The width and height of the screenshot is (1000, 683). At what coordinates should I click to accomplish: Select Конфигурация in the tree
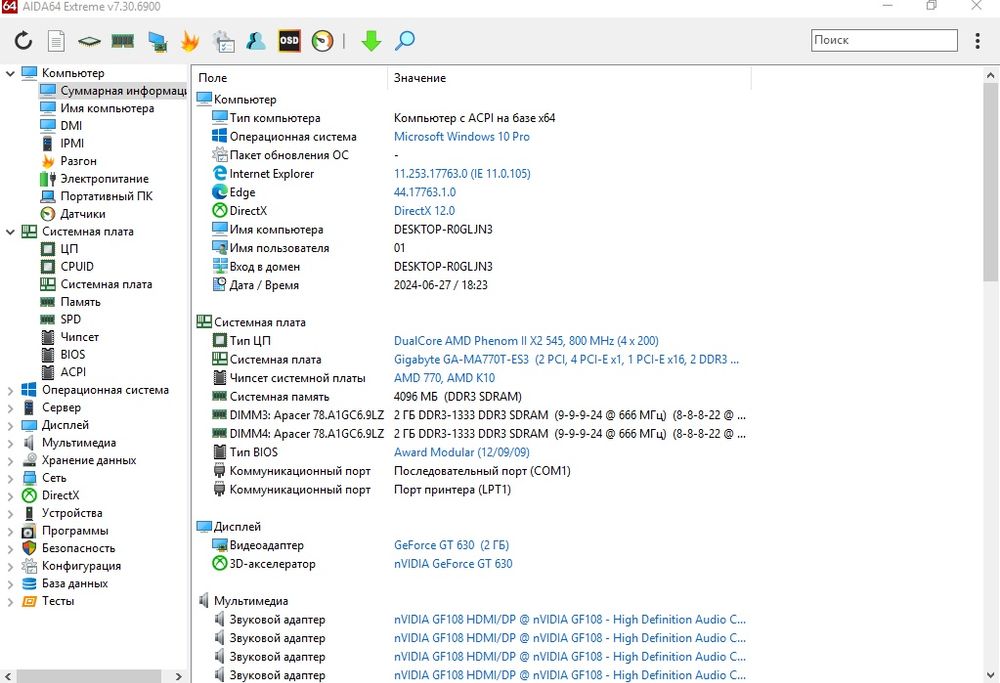click(81, 566)
